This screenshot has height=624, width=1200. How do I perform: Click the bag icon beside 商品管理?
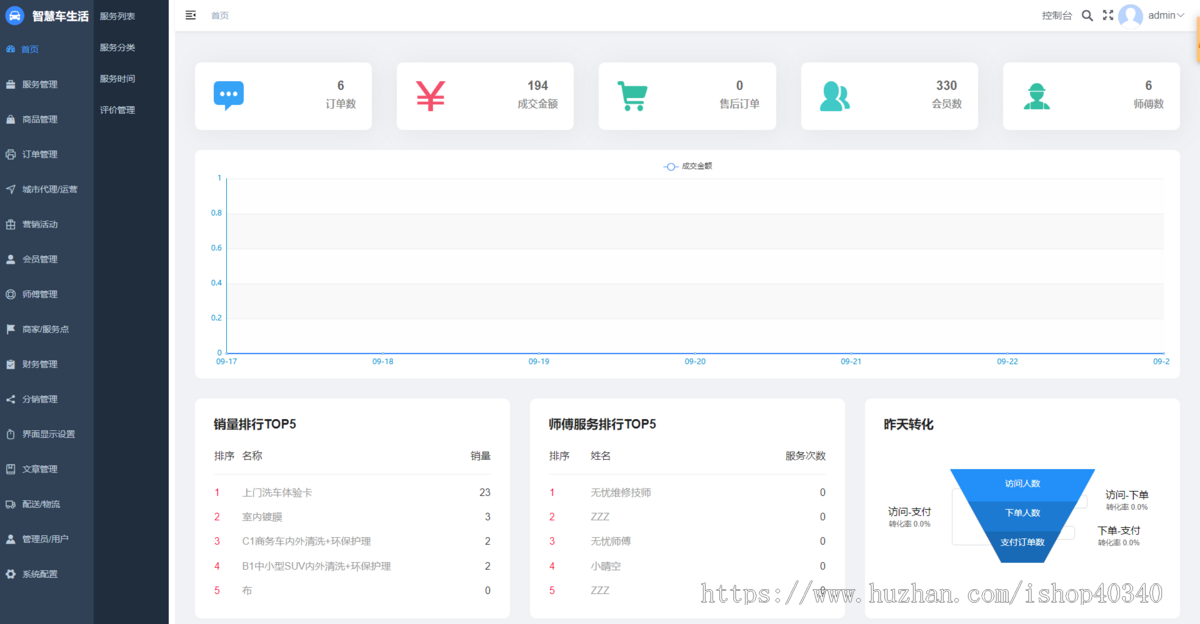click(x=11, y=119)
